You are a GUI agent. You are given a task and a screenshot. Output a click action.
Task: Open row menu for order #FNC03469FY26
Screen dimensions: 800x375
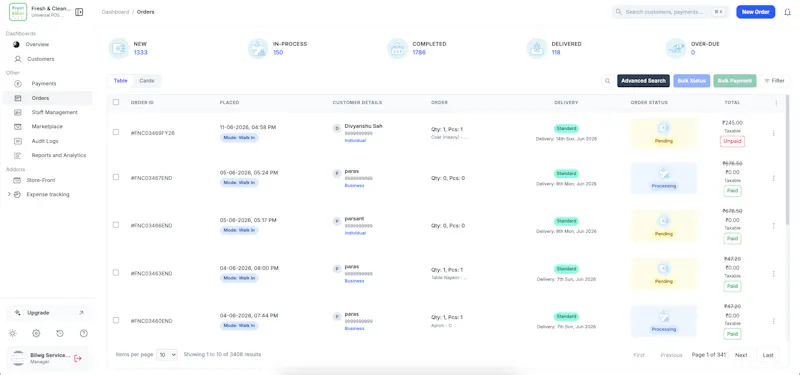pyautogui.click(x=773, y=133)
